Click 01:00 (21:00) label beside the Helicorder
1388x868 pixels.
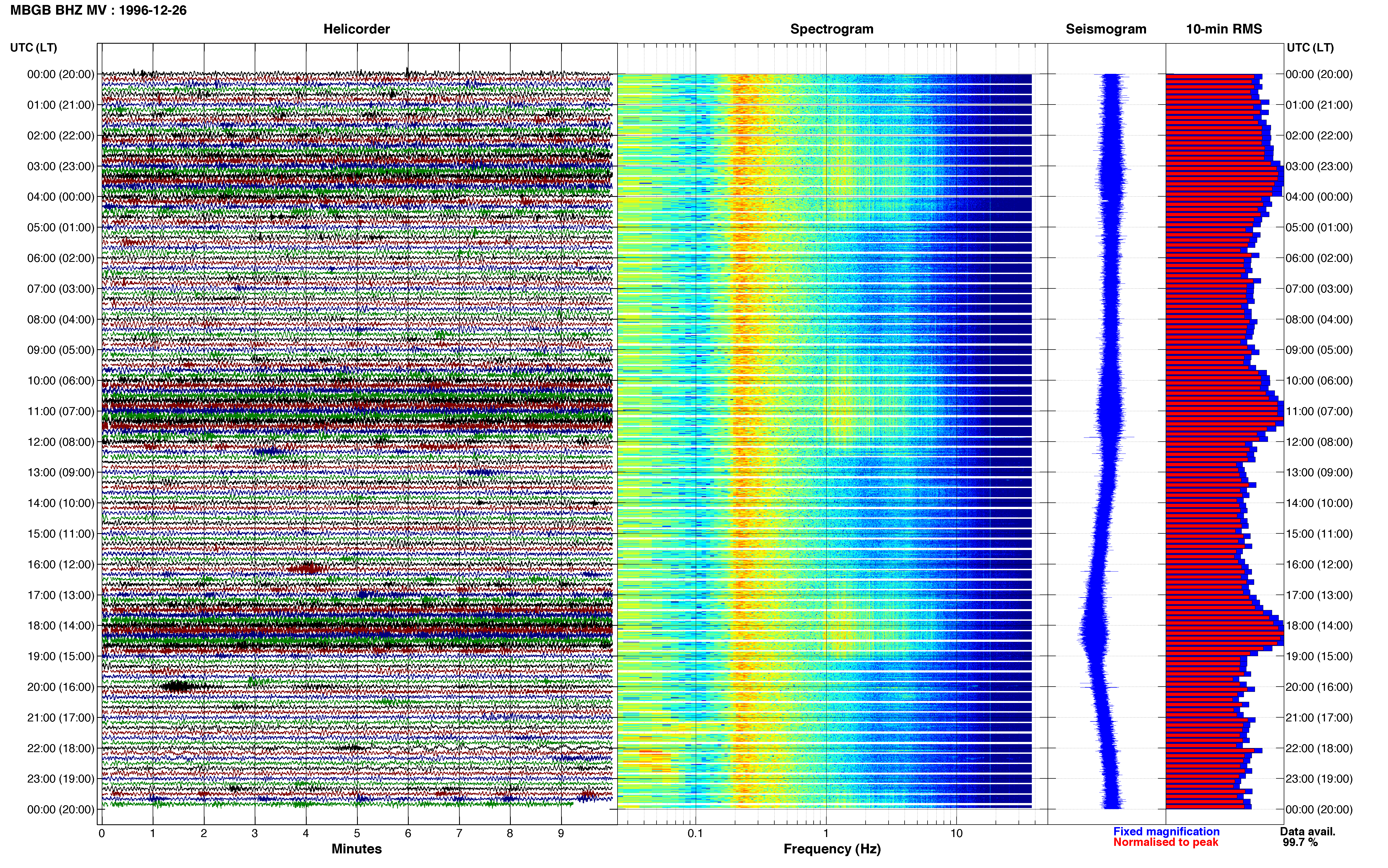(x=61, y=105)
